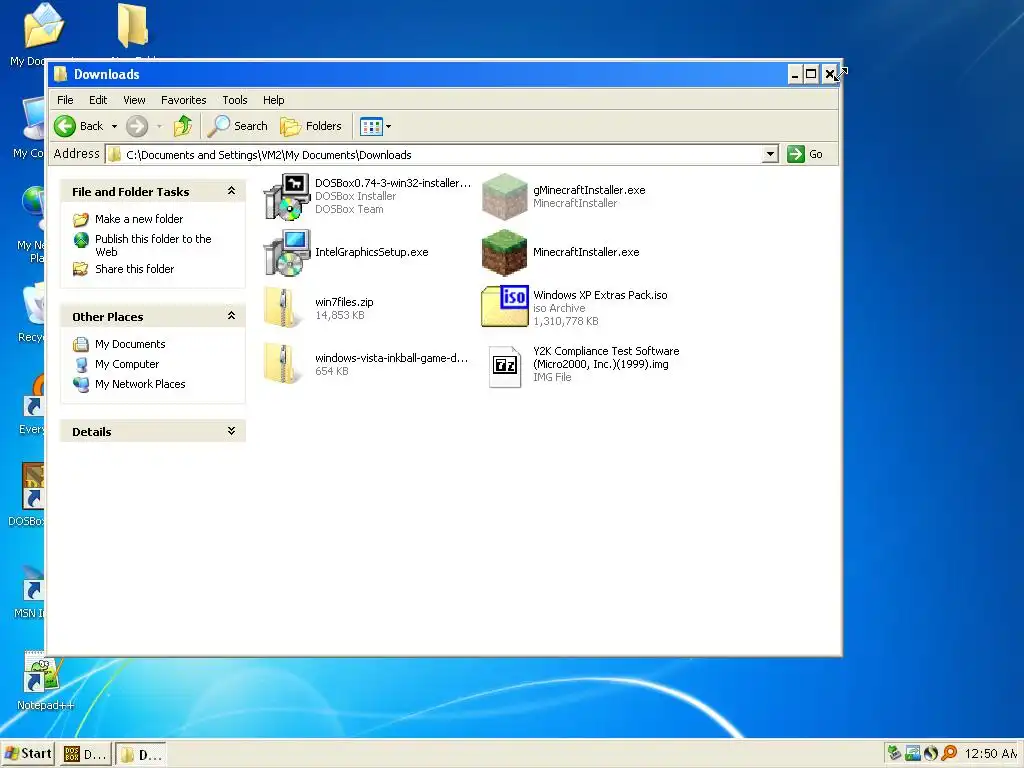Click the 12:50 AM clock
Screen dimensions: 1024x768
coord(990,754)
